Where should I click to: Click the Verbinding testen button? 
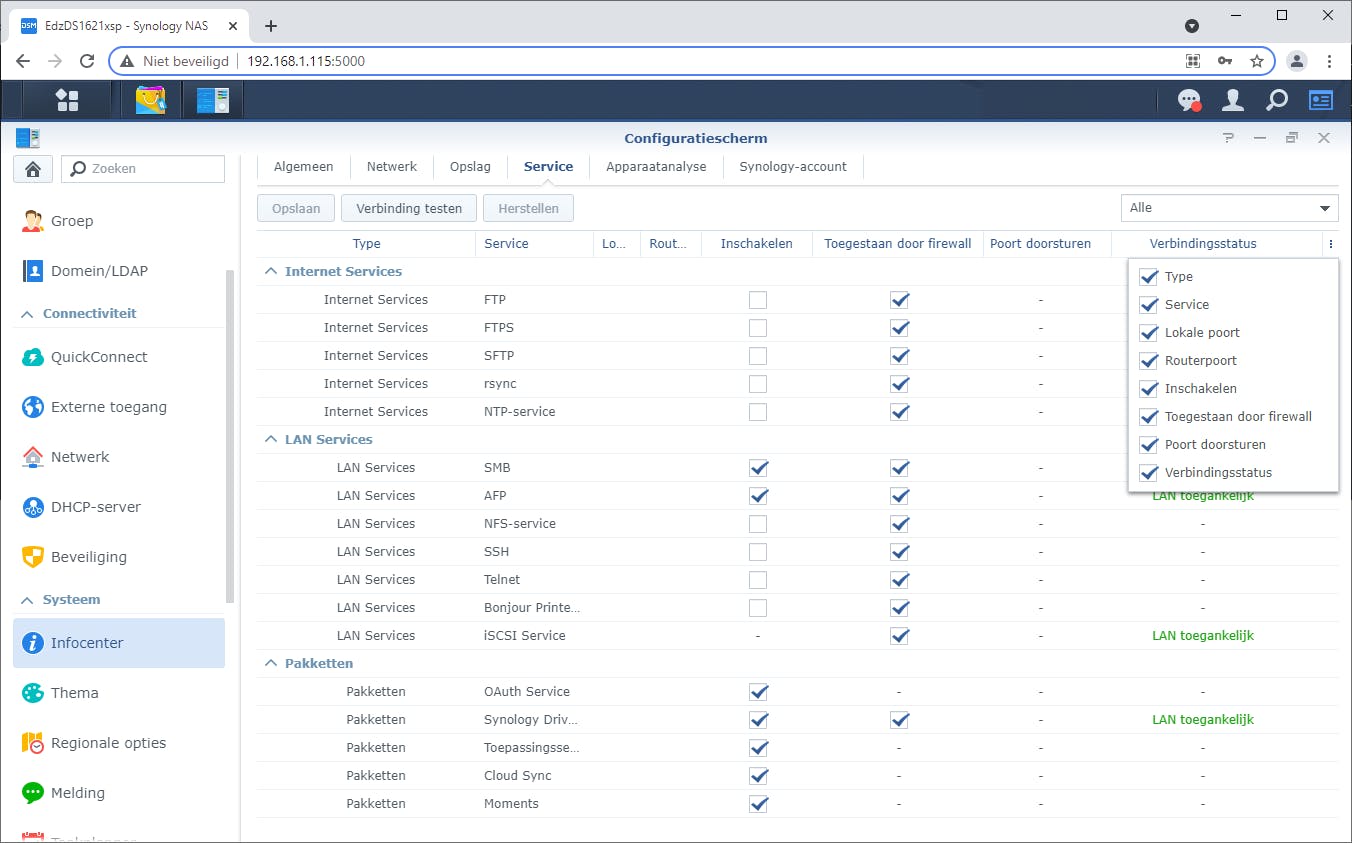tap(409, 208)
